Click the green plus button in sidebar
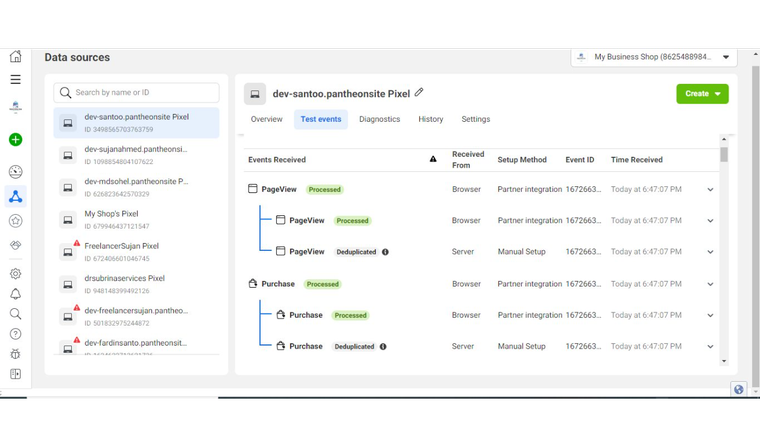This screenshot has height=427, width=760. click(x=15, y=140)
